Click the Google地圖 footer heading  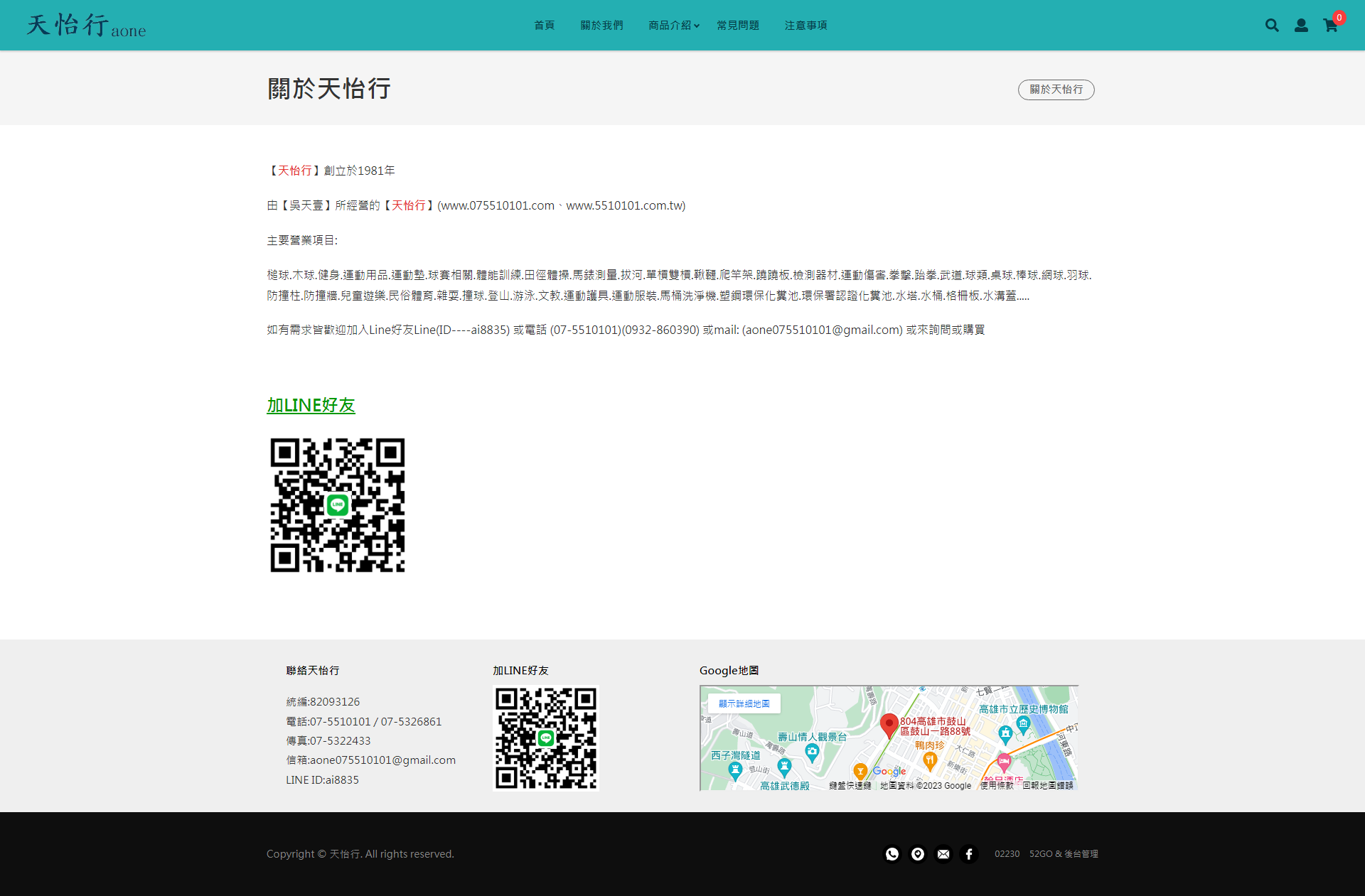pos(729,671)
